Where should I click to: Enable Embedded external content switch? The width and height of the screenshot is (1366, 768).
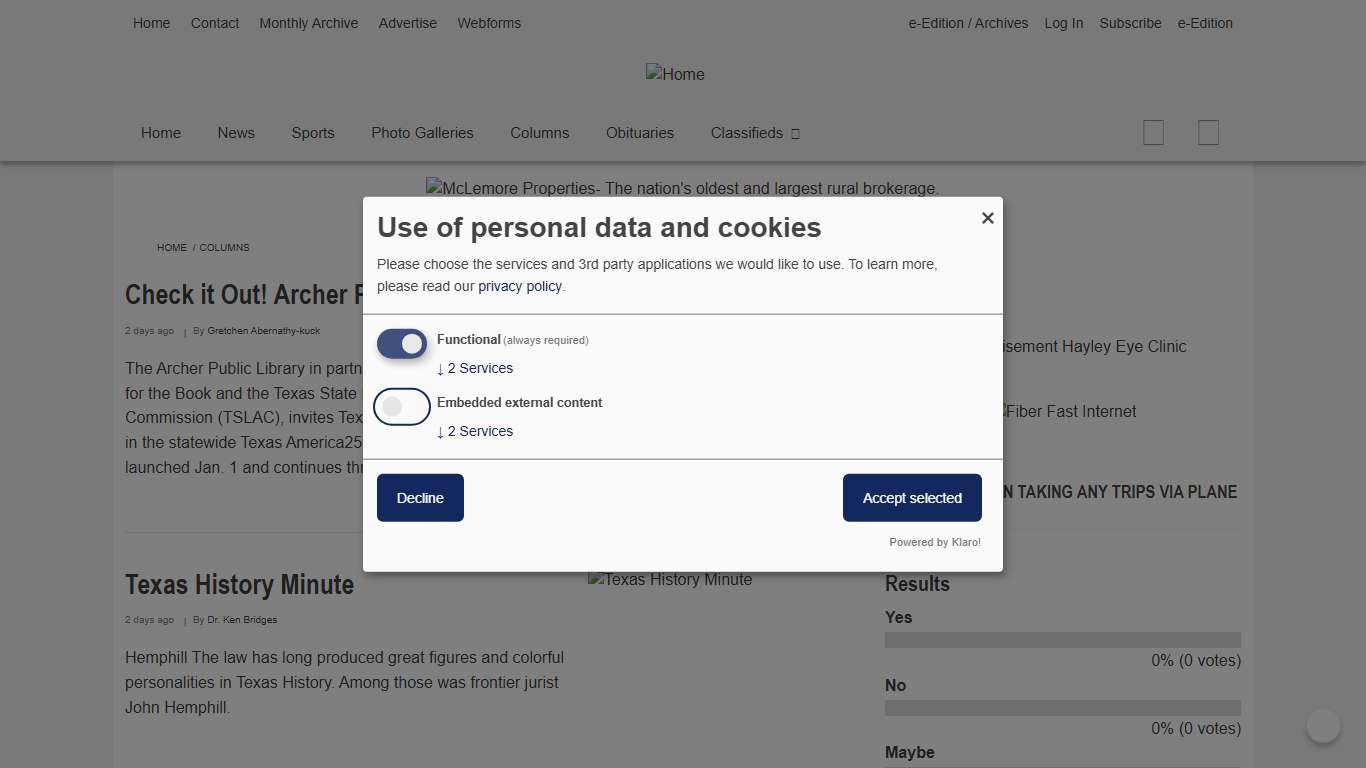402,407
